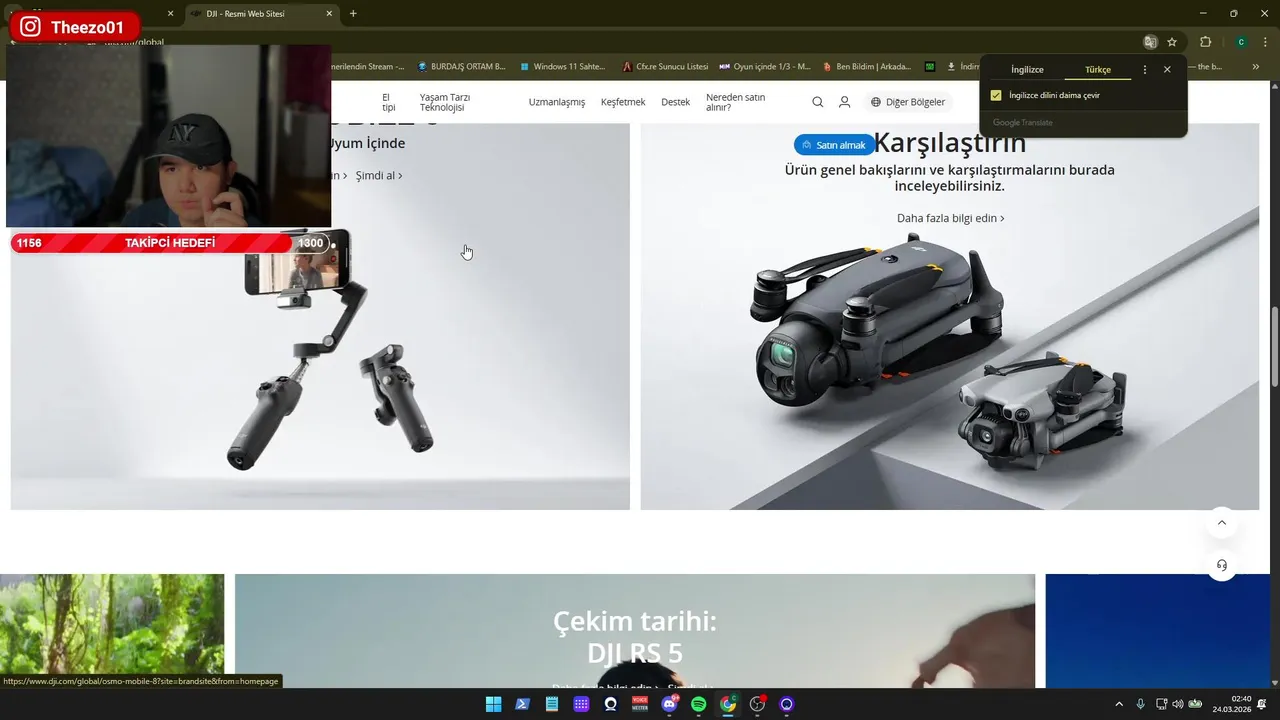1280x720 pixels.
Task: Click the 'TAKİPÇİ HEDEFİ' progress bar overlay
Action: pyautogui.click(x=170, y=243)
